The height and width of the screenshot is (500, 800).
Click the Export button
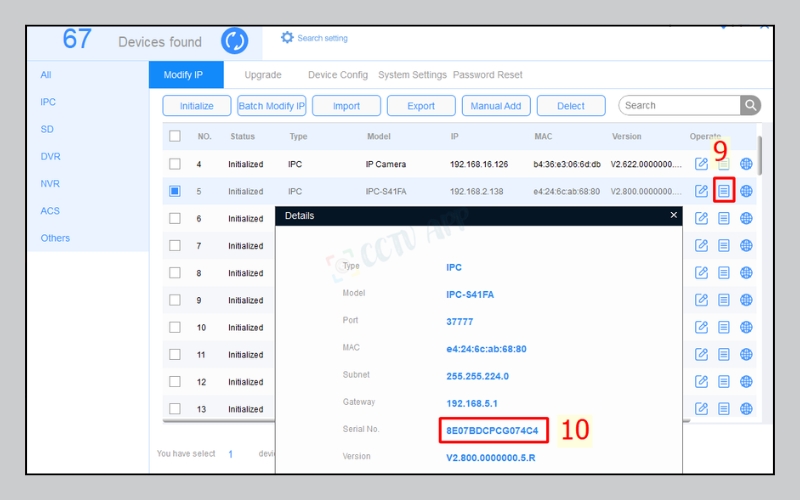click(x=421, y=106)
